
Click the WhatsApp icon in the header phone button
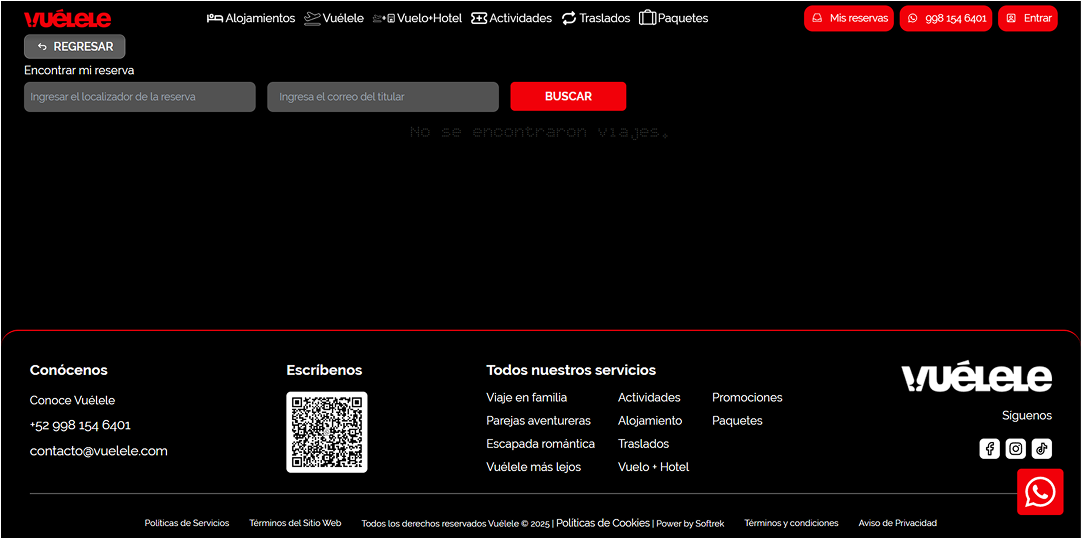tap(913, 19)
